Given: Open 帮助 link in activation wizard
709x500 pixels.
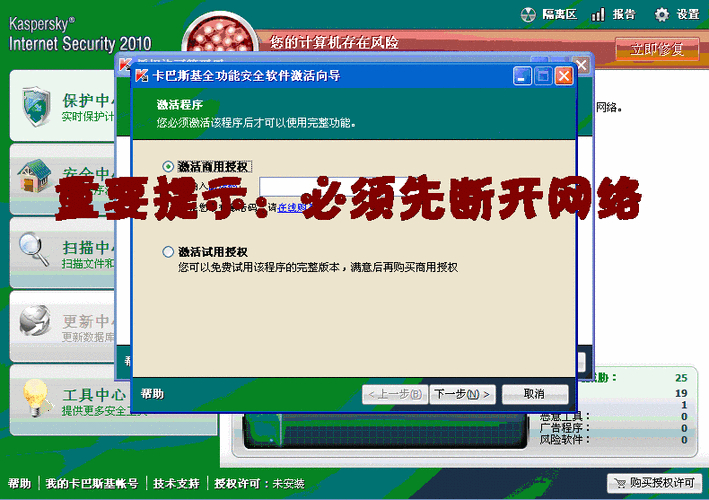Looking at the screenshot, I should click(152, 394).
